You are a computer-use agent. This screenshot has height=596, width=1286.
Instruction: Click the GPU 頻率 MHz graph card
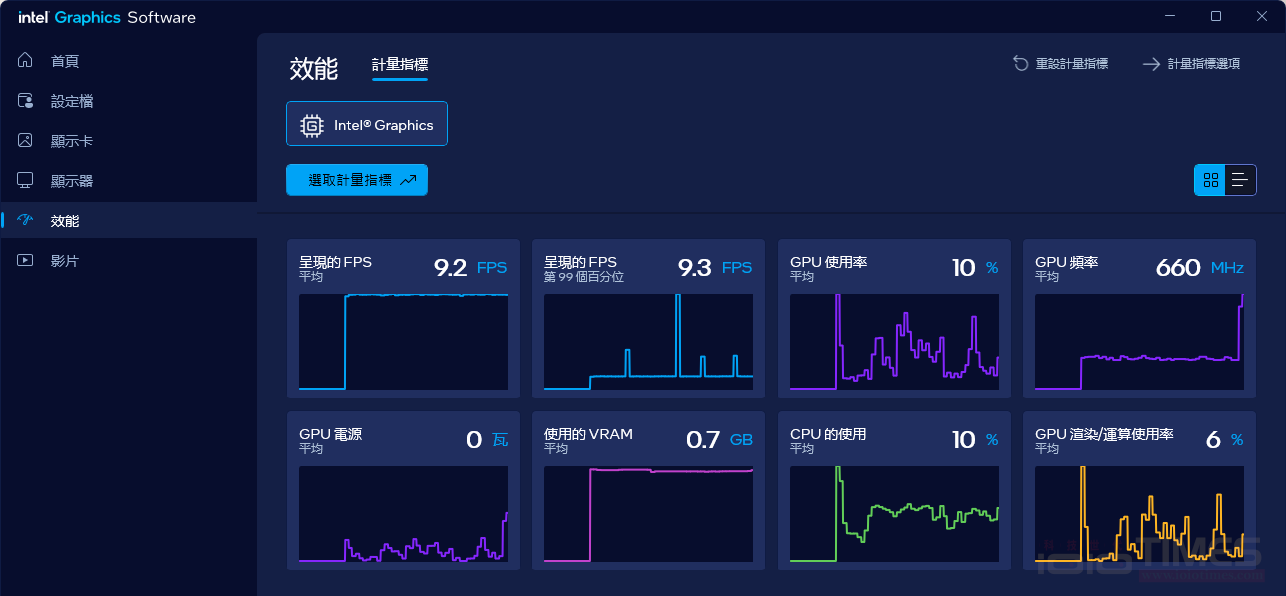coord(1139,318)
